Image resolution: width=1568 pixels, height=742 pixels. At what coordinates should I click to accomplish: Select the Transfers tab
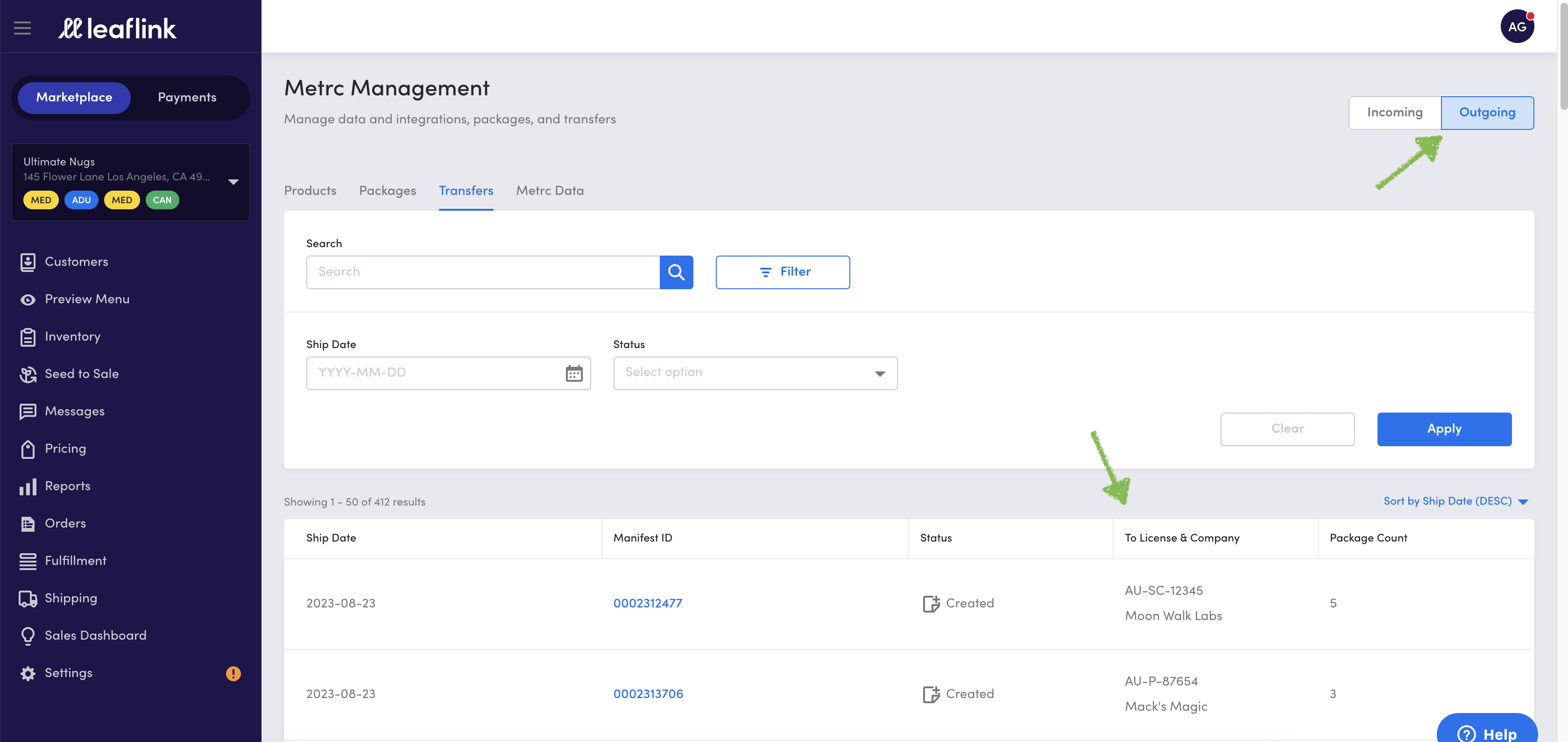point(466,191)
